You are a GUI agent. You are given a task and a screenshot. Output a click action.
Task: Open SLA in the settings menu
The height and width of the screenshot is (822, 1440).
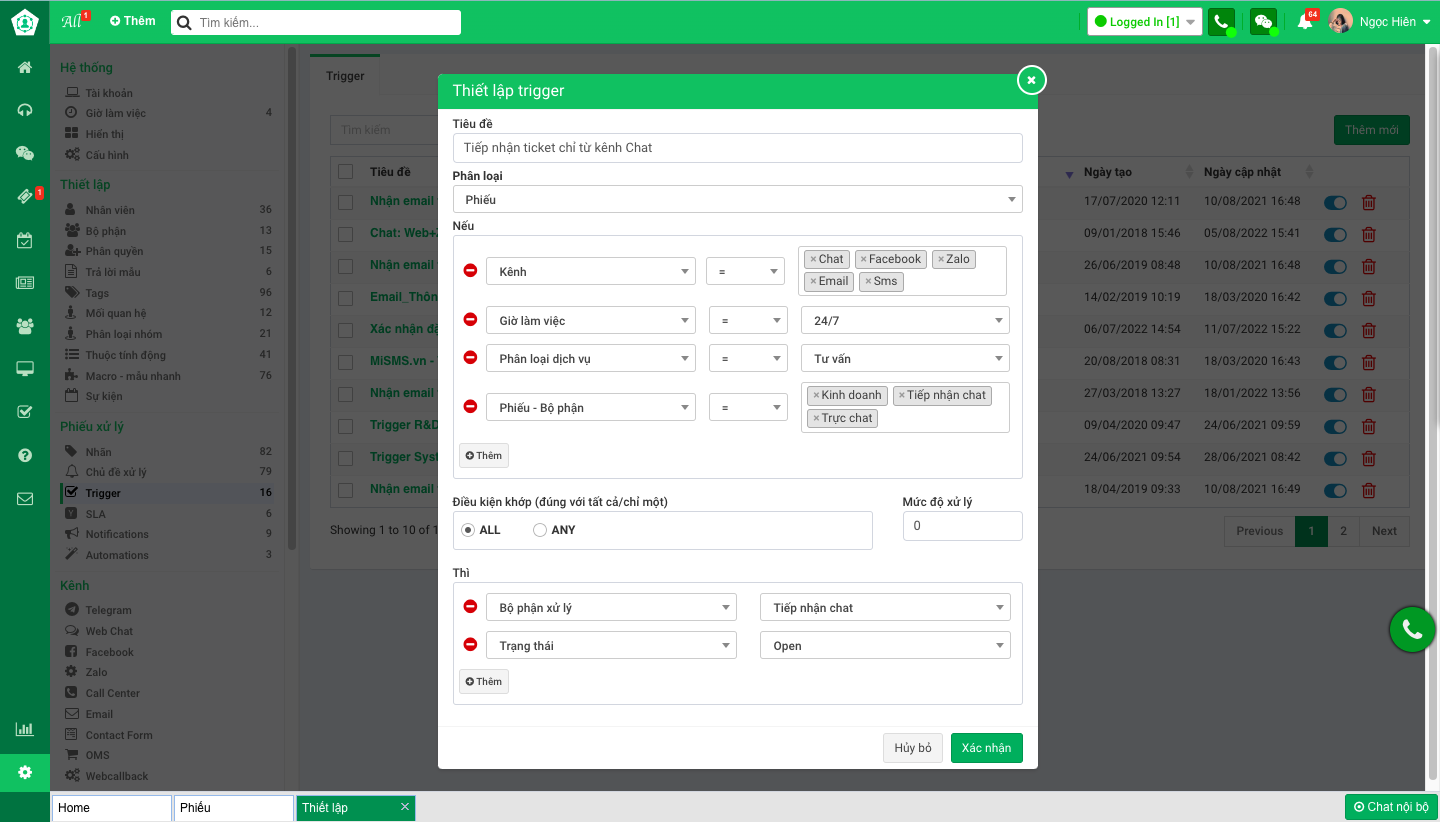96,514
